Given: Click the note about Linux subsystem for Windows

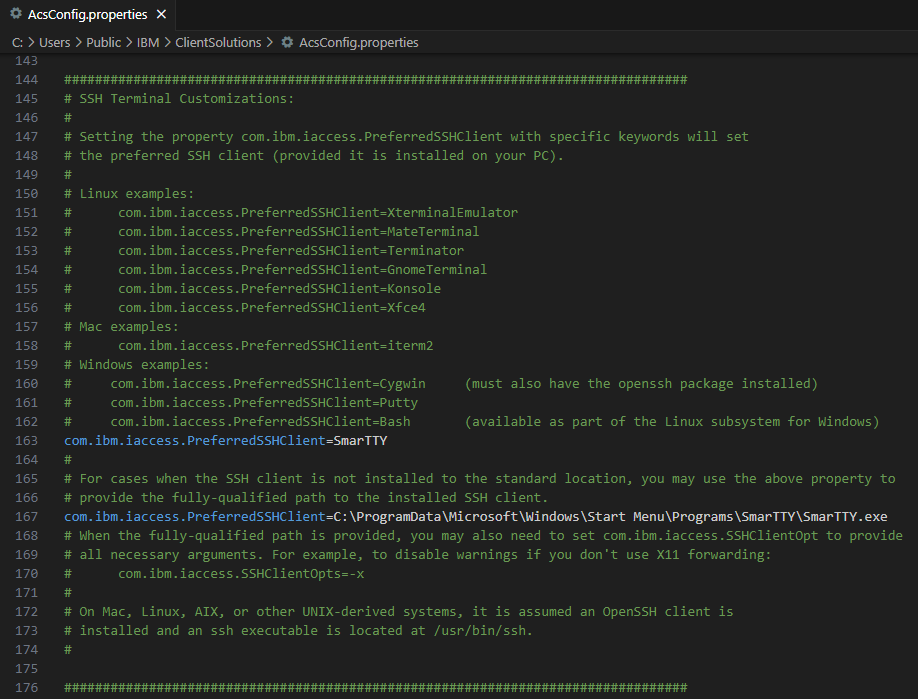Looking at the screenshot, I should (672, 422).
